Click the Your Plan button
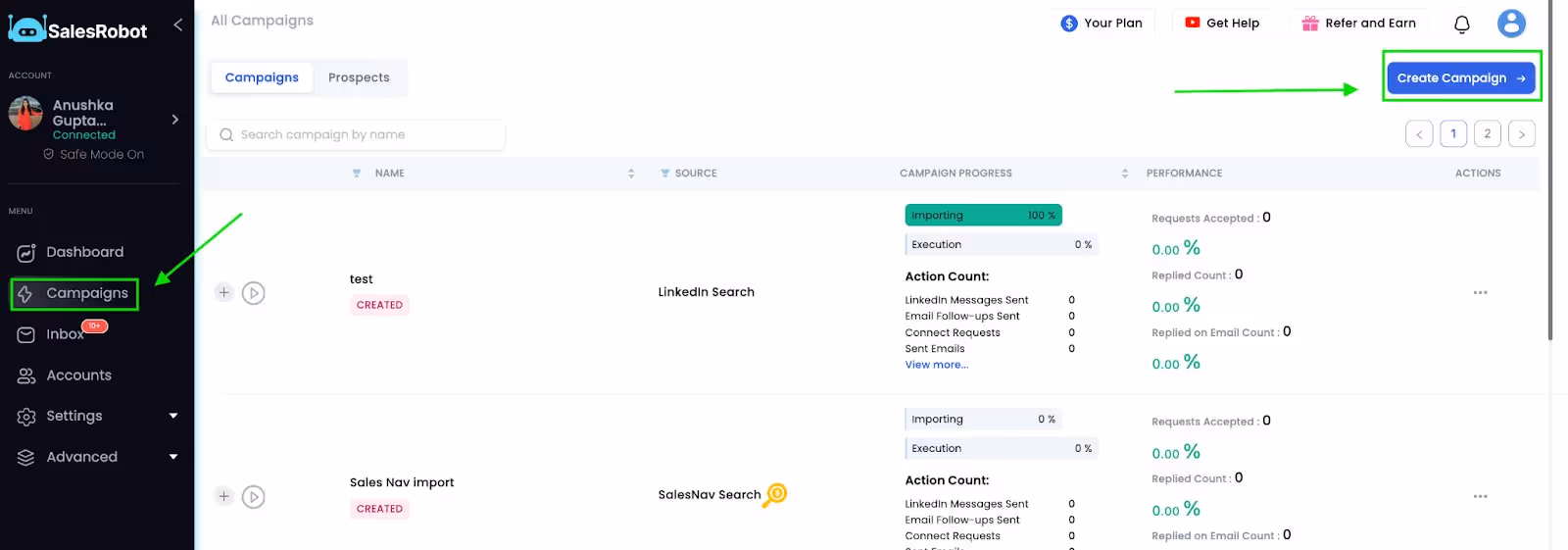Image resolution: width=1568 pixels, height=550 pixels. tap(1102, 23)
